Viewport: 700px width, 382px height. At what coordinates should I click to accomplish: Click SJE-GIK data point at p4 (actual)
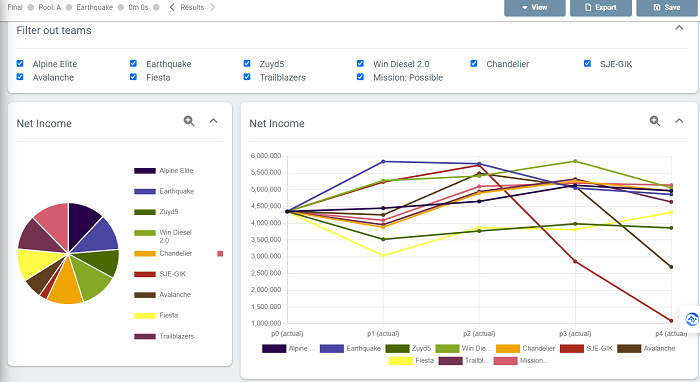click(671, 320)
